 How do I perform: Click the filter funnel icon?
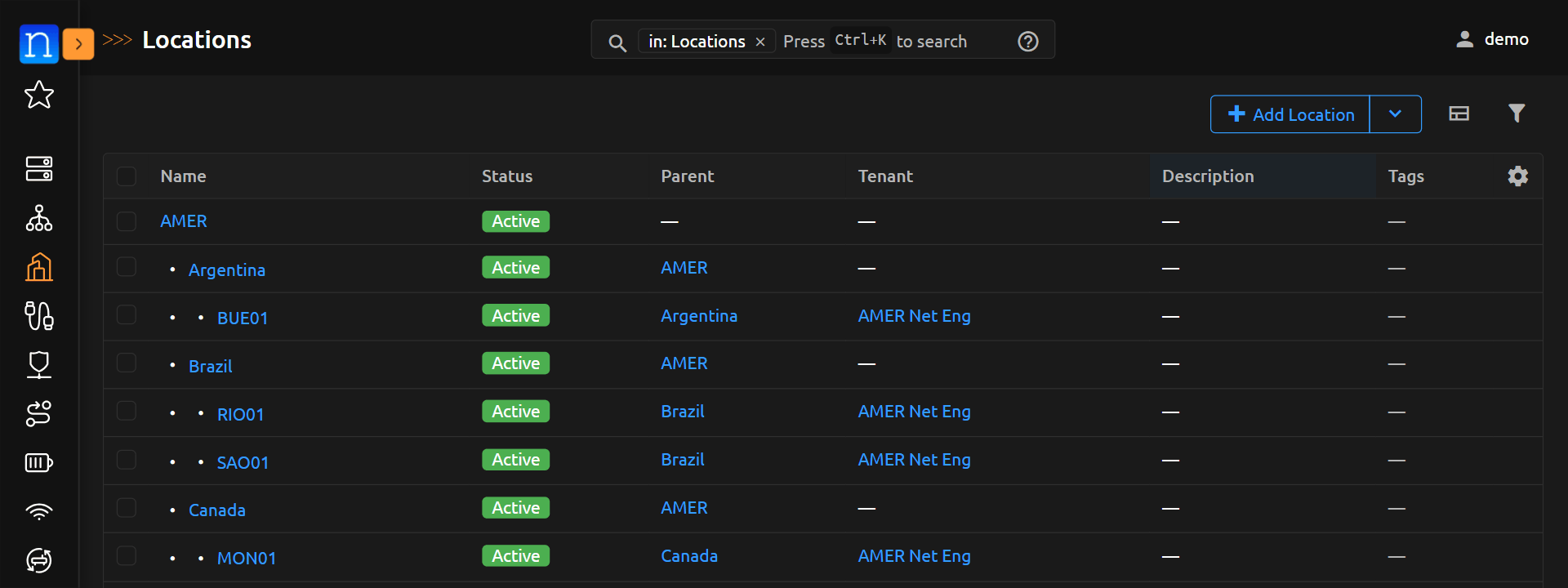click(1516, 114)
